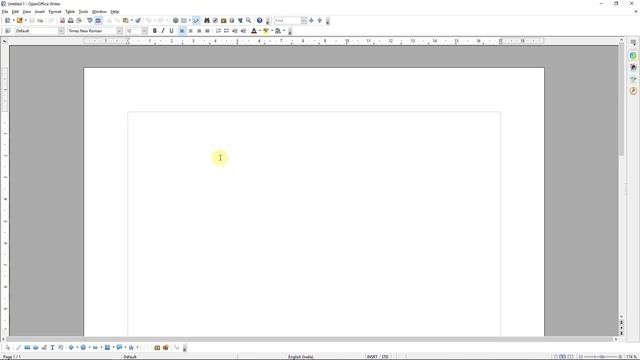Screen dimensions: 640x360
Task: Toggle the Show Draw Functions button
Action: click(x=196, y=20)
